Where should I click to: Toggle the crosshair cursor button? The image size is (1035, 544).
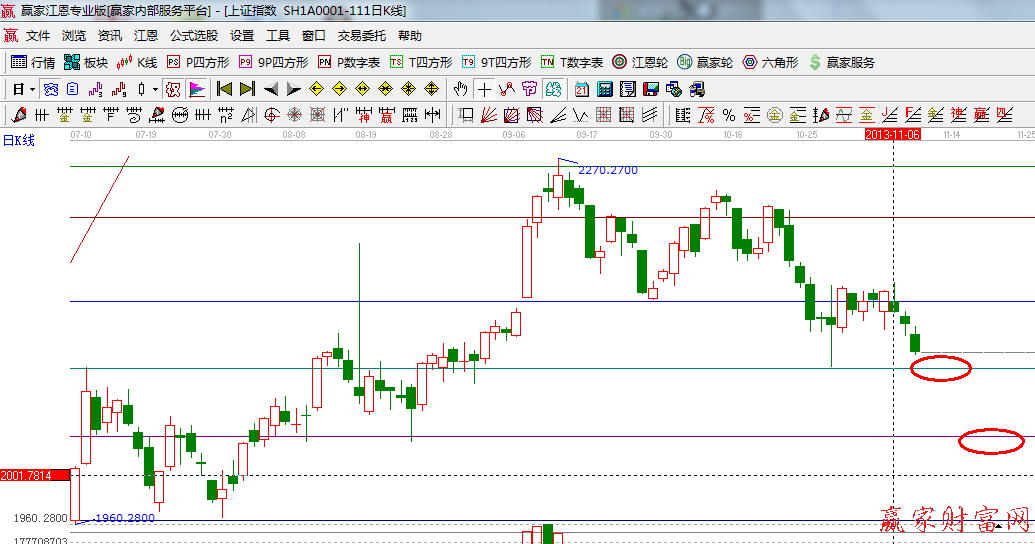click(x=484, y=89)
